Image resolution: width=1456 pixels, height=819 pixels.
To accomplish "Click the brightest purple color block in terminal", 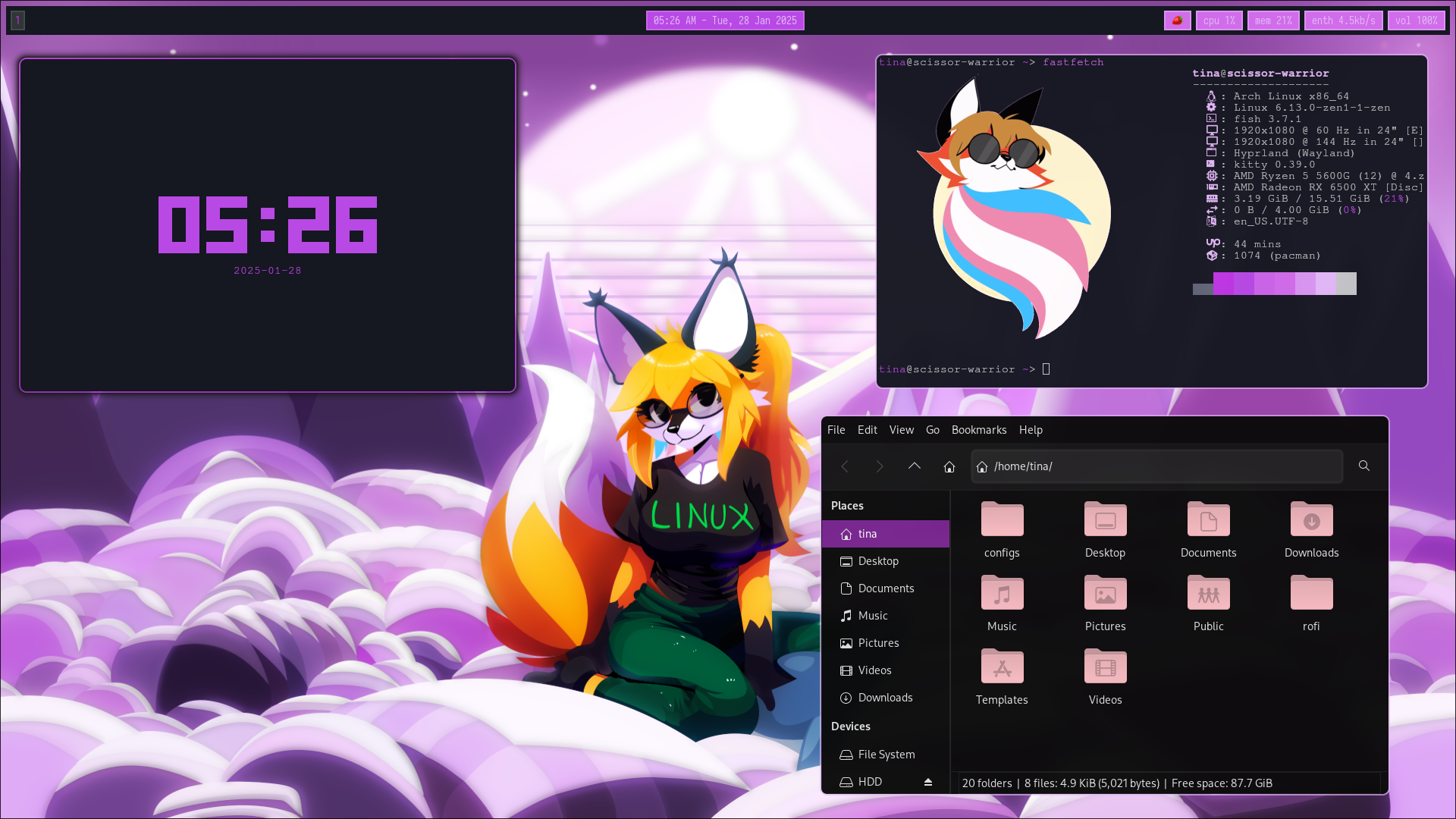I will pyautogui.click(x=1223, y=284).
